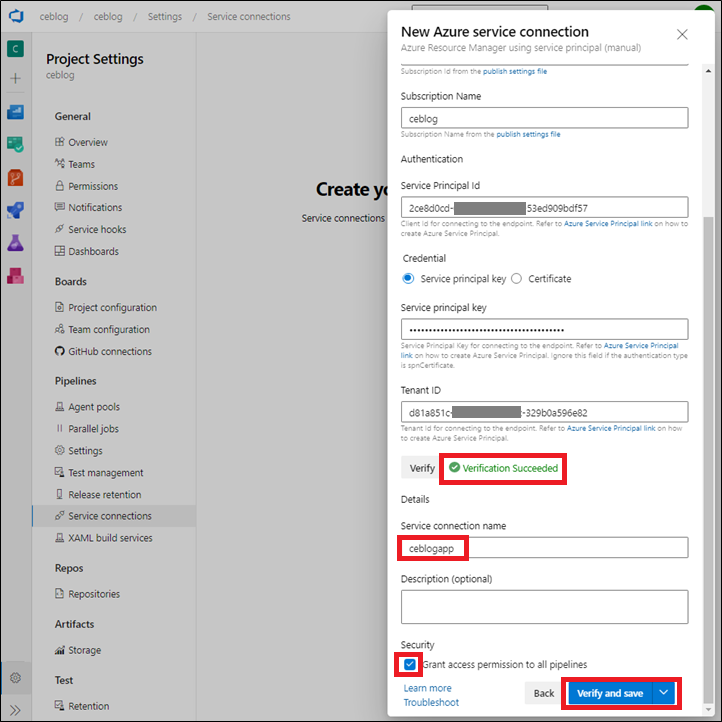Viewport: 722px width, 722px height.
Task: Open Permissions settings
Action: (93, 186)
